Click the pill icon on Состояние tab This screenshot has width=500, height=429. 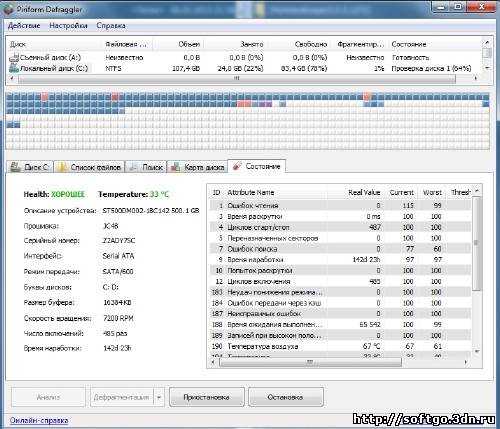click(x=237, y=166)
